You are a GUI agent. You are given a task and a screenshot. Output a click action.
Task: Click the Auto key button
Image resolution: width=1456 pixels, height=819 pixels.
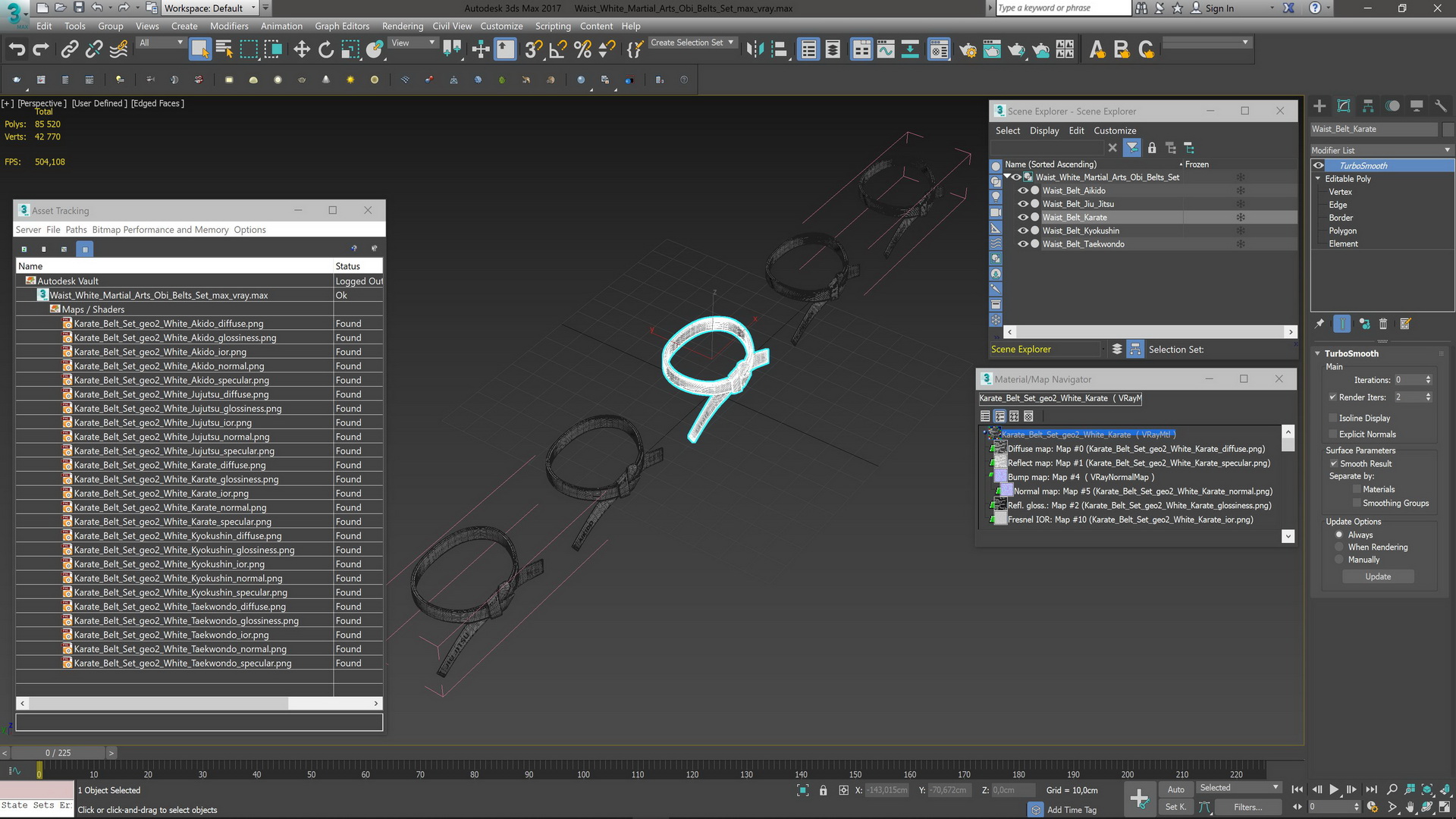pos(1175,789)
